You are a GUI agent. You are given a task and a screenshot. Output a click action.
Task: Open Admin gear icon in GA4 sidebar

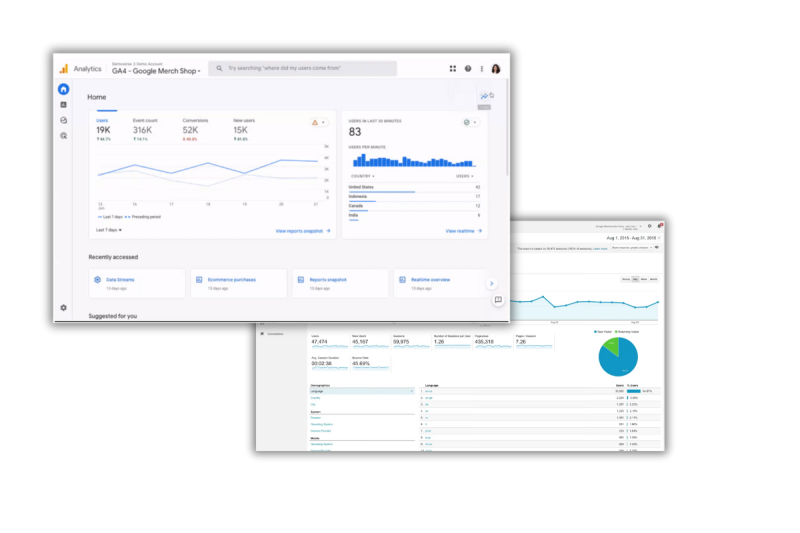[63, 308]
